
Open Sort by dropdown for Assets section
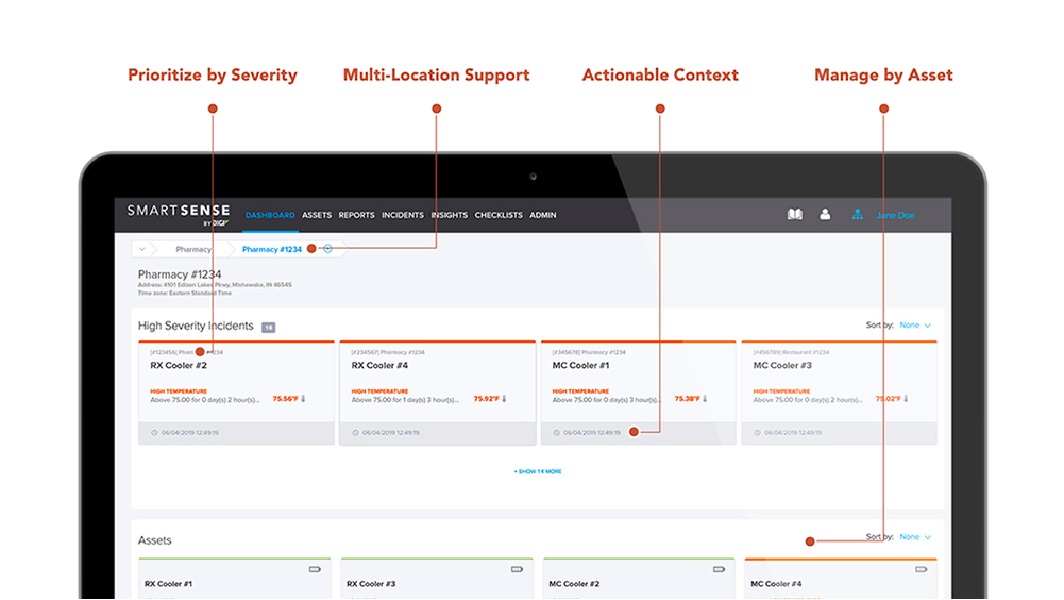click(x=914, y=537)
